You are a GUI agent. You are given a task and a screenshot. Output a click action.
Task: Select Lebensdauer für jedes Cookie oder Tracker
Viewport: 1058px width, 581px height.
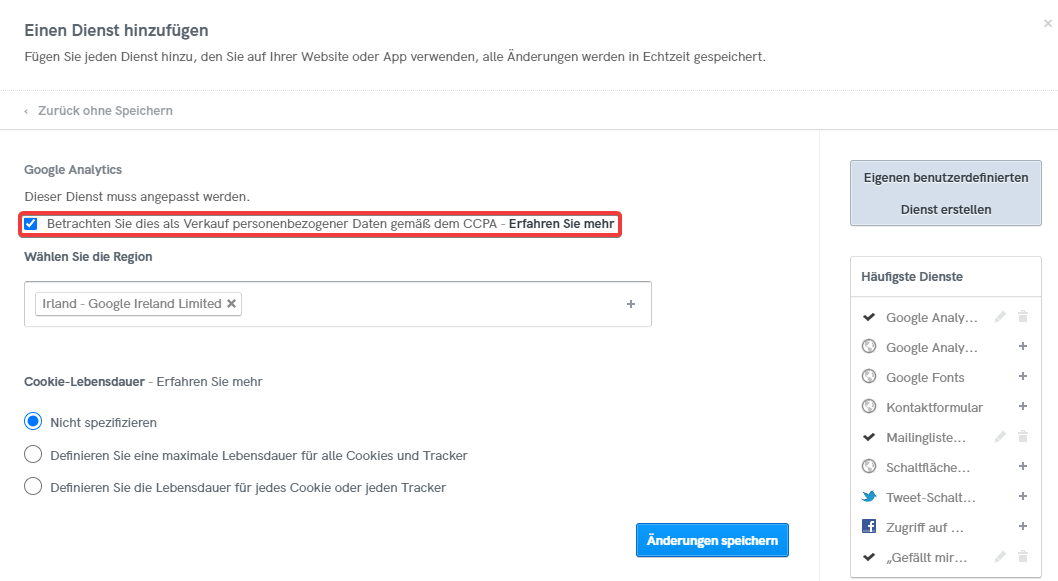pos(33,488)
